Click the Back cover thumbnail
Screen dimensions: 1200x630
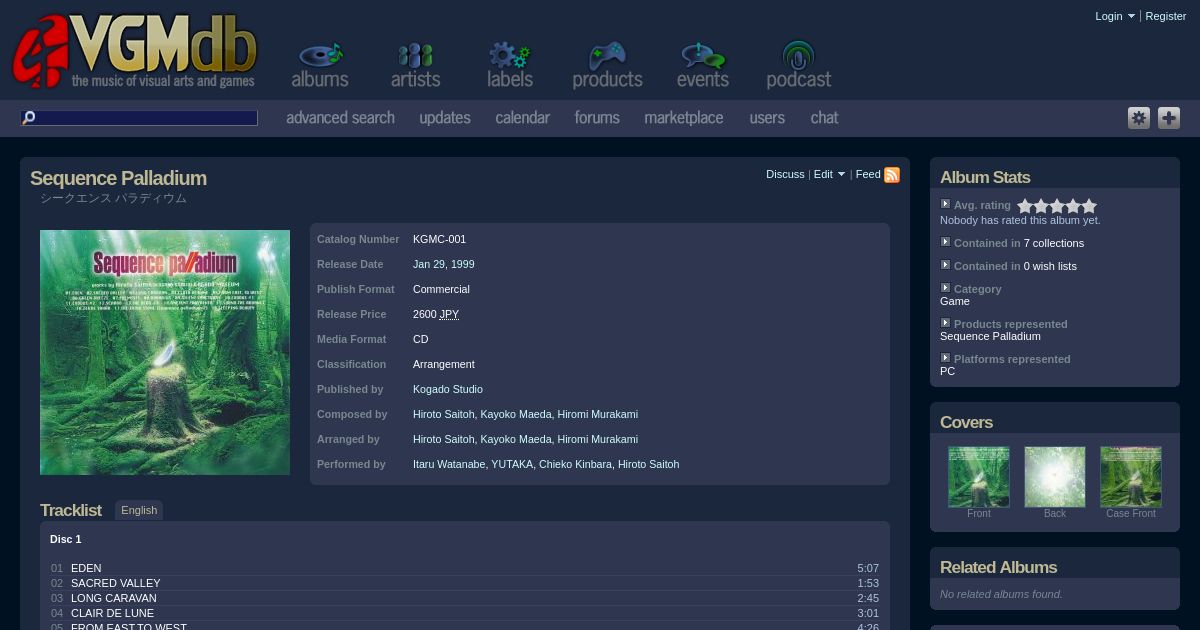coord(1054,477)
